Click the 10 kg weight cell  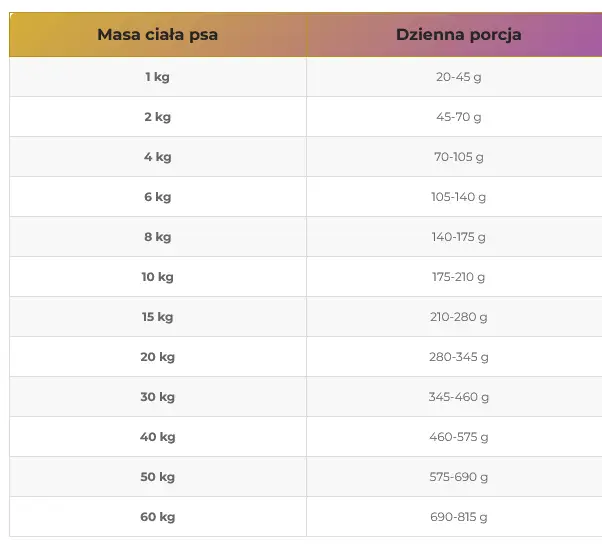pos(157,277)
